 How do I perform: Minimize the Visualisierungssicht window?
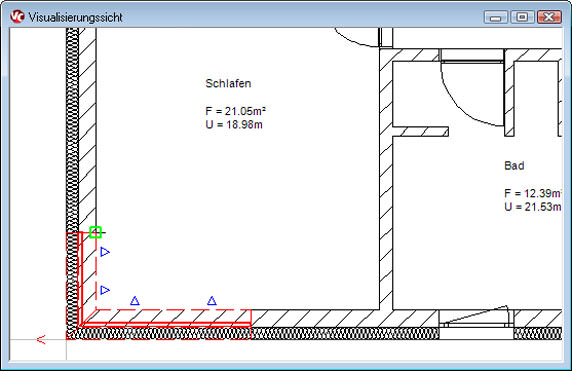(495, 17)
